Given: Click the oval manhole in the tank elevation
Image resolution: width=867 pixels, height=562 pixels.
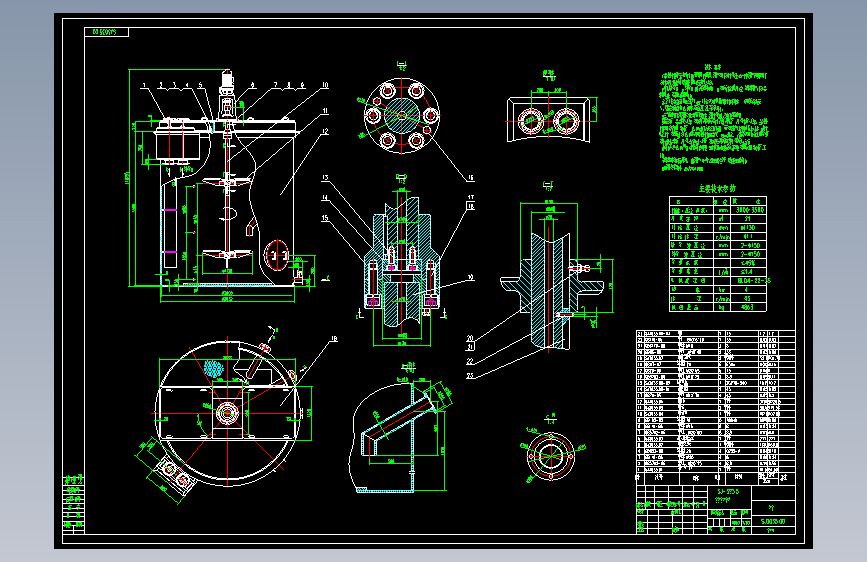Looking at the screenshot, I should (x=276, y=256).
